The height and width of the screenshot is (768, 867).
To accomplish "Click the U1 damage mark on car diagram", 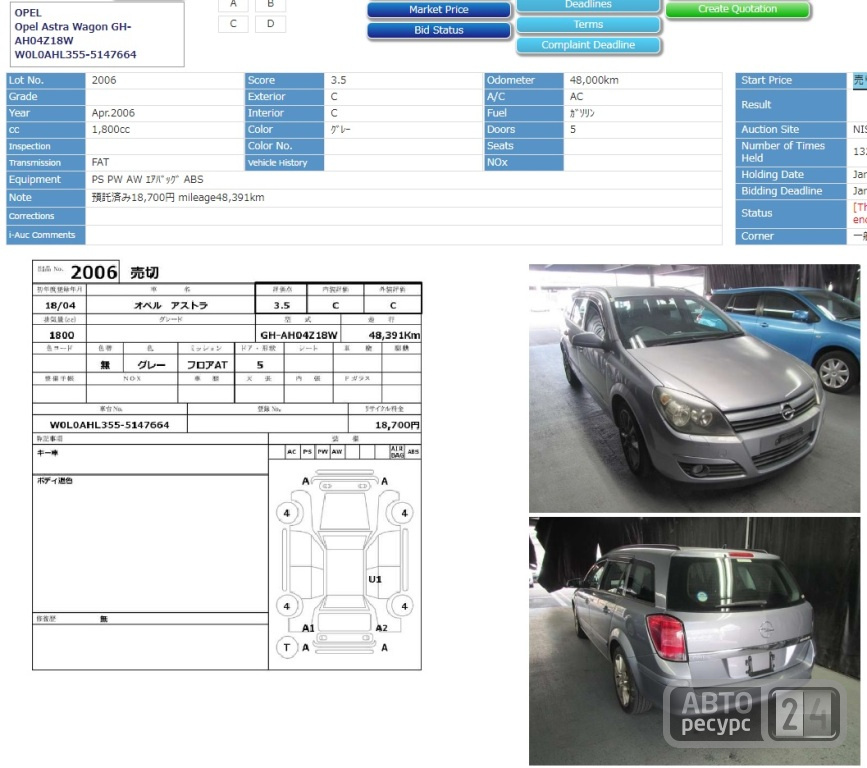I will click(375, 579).
